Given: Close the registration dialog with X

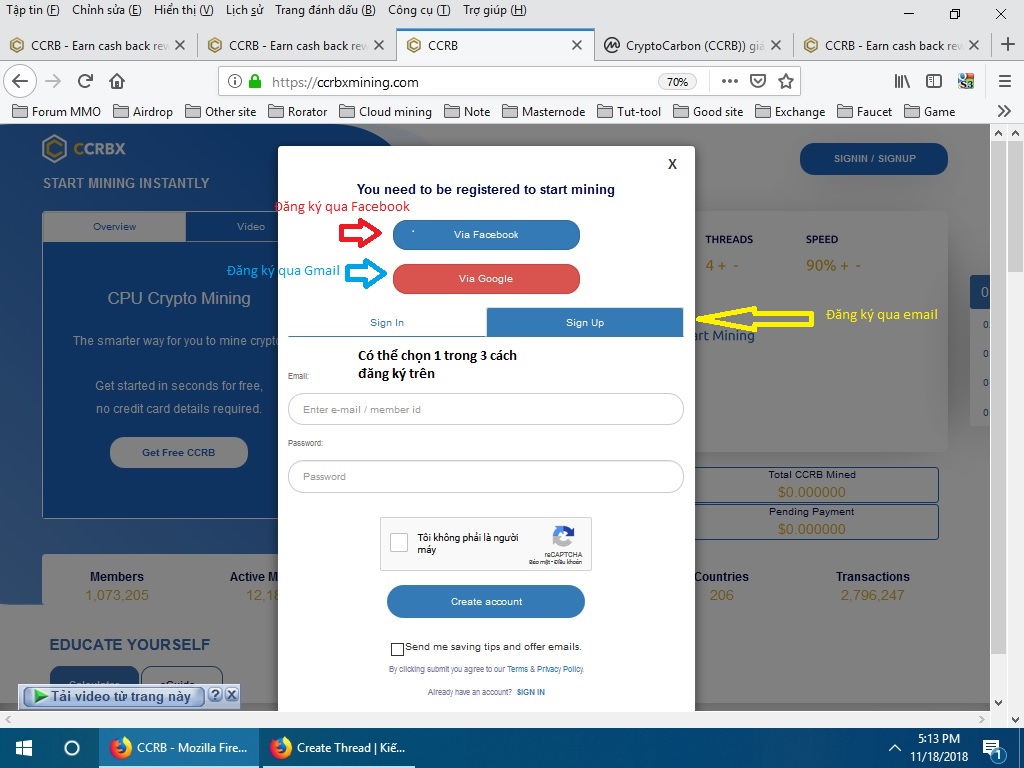Looking at the screenshot, I should (x=672, y=164).
